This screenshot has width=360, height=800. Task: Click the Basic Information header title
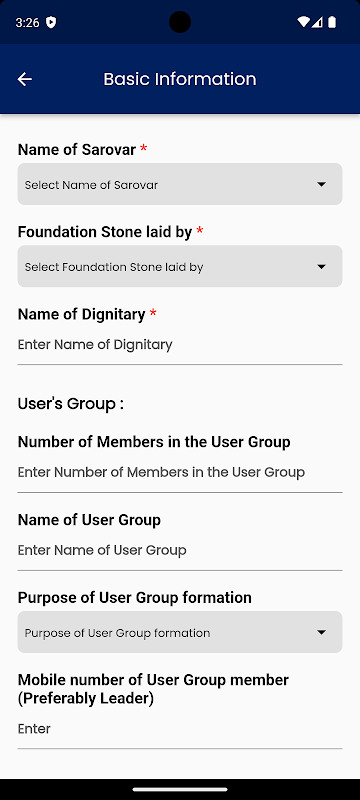point(180,79)
